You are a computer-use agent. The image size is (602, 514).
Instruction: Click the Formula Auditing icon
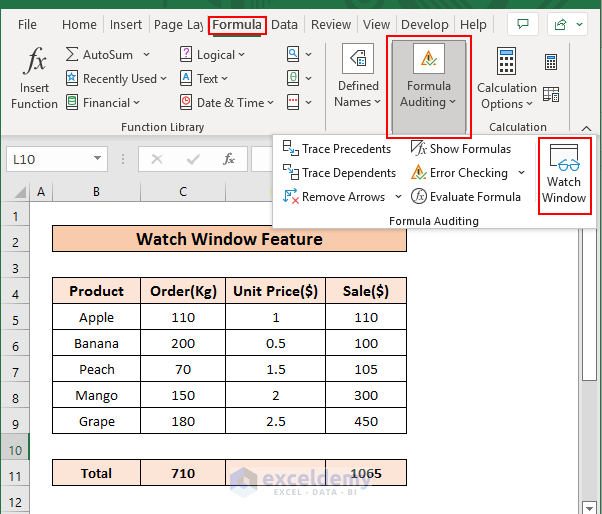point(428,58)
